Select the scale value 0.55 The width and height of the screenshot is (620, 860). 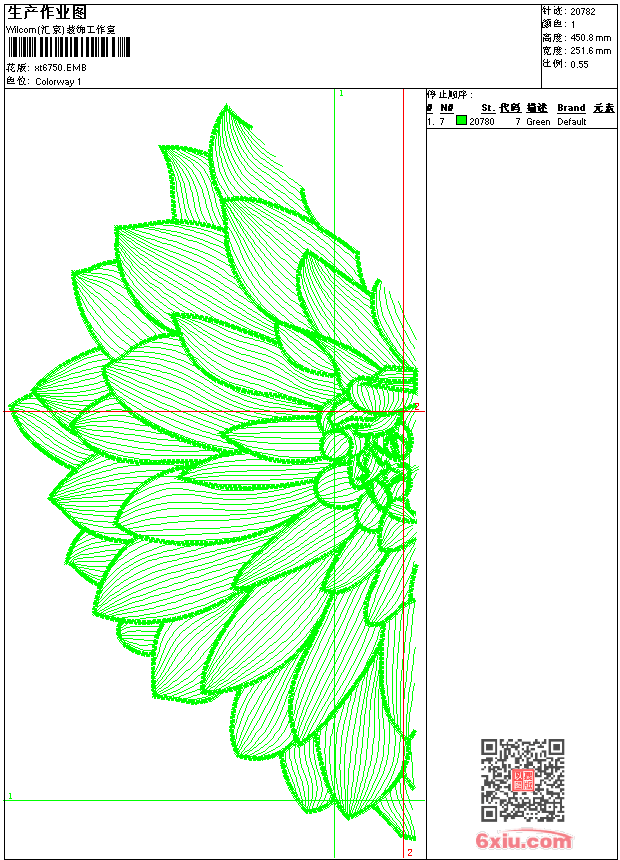[579, 64]
